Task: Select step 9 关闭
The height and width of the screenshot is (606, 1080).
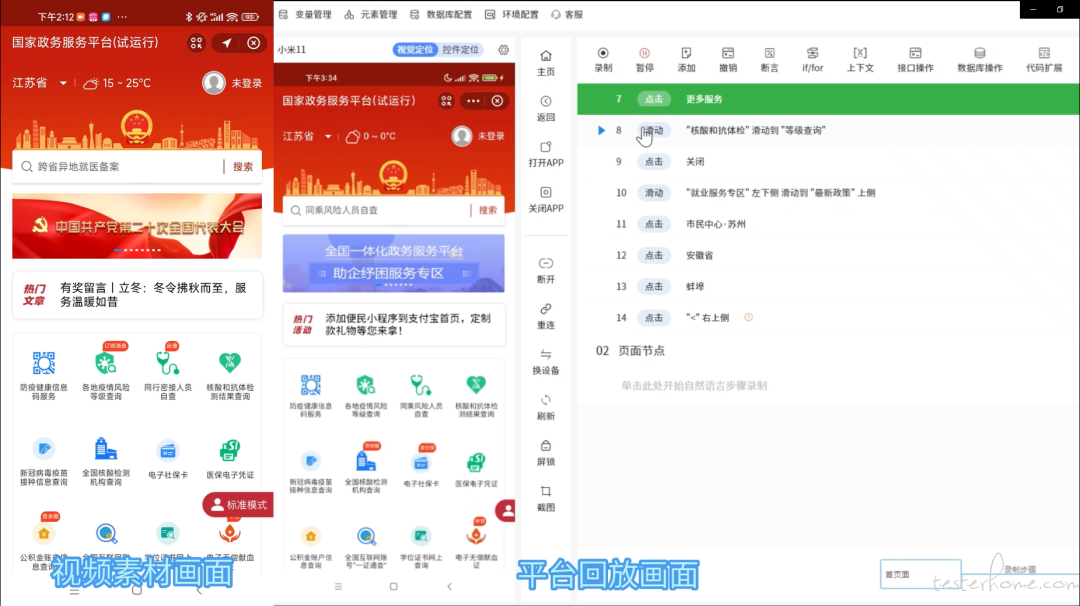Action: pyautogui.click(x=828, y=162)
